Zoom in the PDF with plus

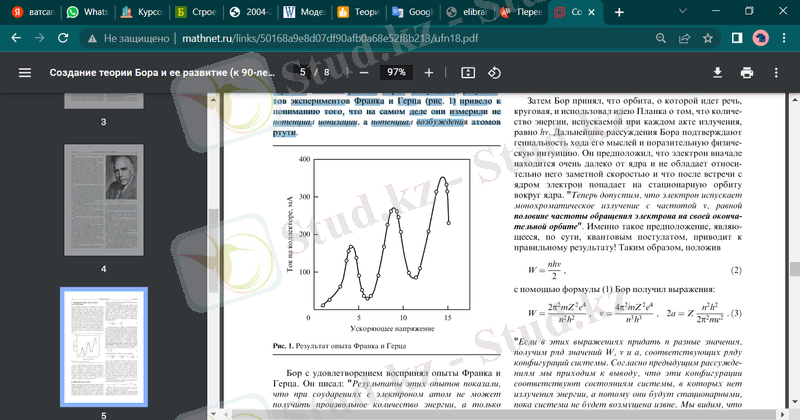click(429, 73)
